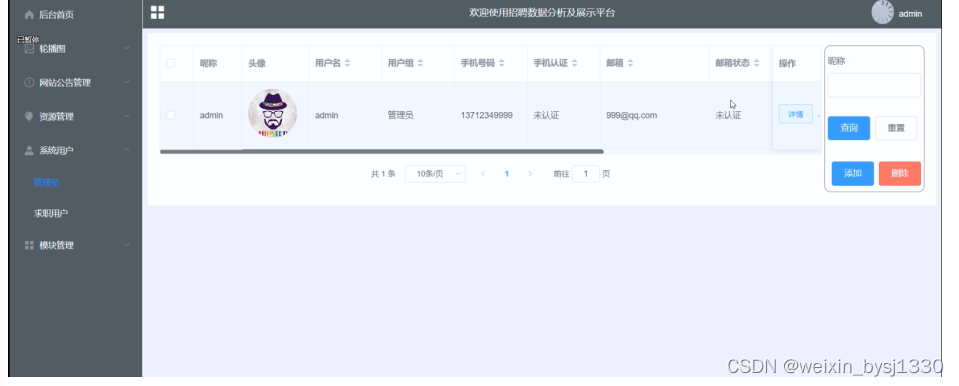Click the admin username in the header

(910, 13)
